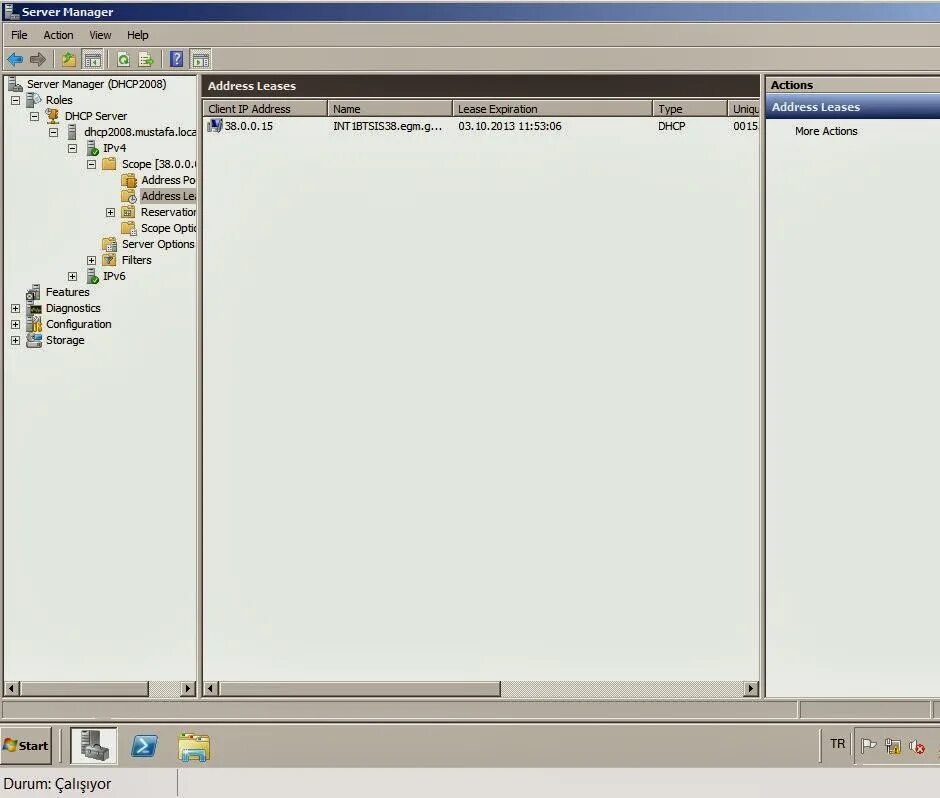The image size is (940, 798).
Task: Click the leases list scrollbar right arrow
Action: (x=751, y=688)
